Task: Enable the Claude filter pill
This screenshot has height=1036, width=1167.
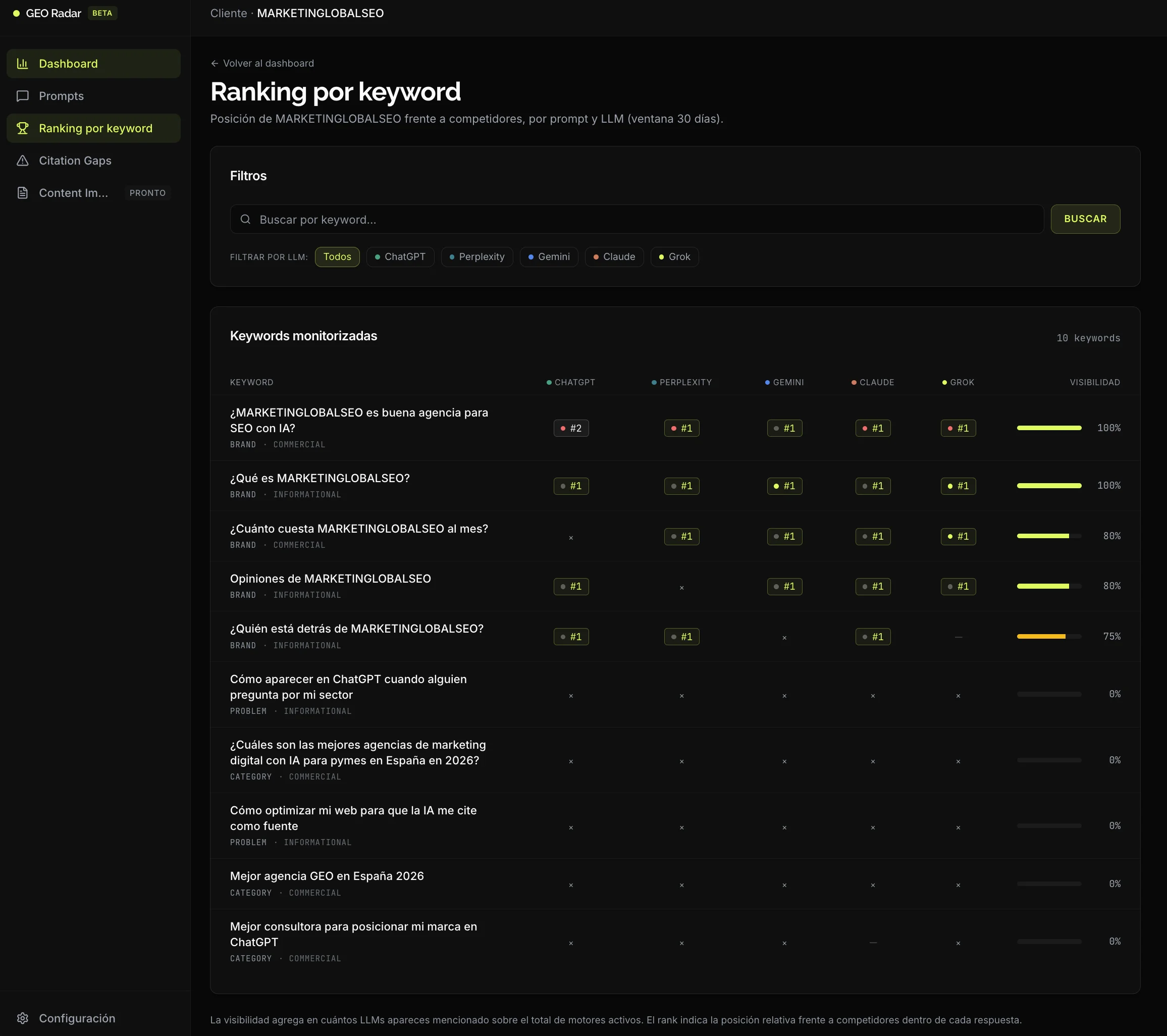Action: click(x=614, y=256)
